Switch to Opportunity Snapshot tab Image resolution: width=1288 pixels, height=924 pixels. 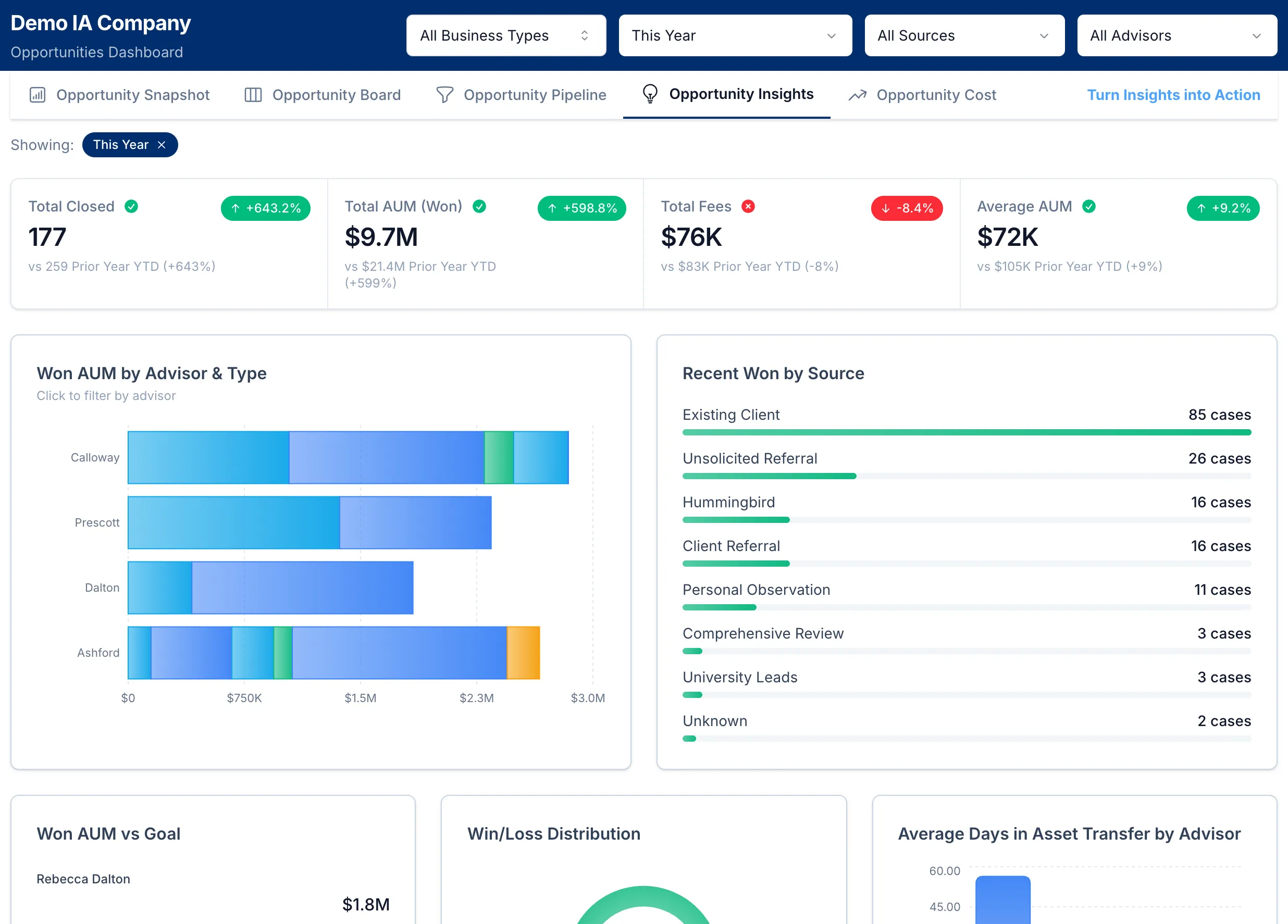[x=119, y=95]
